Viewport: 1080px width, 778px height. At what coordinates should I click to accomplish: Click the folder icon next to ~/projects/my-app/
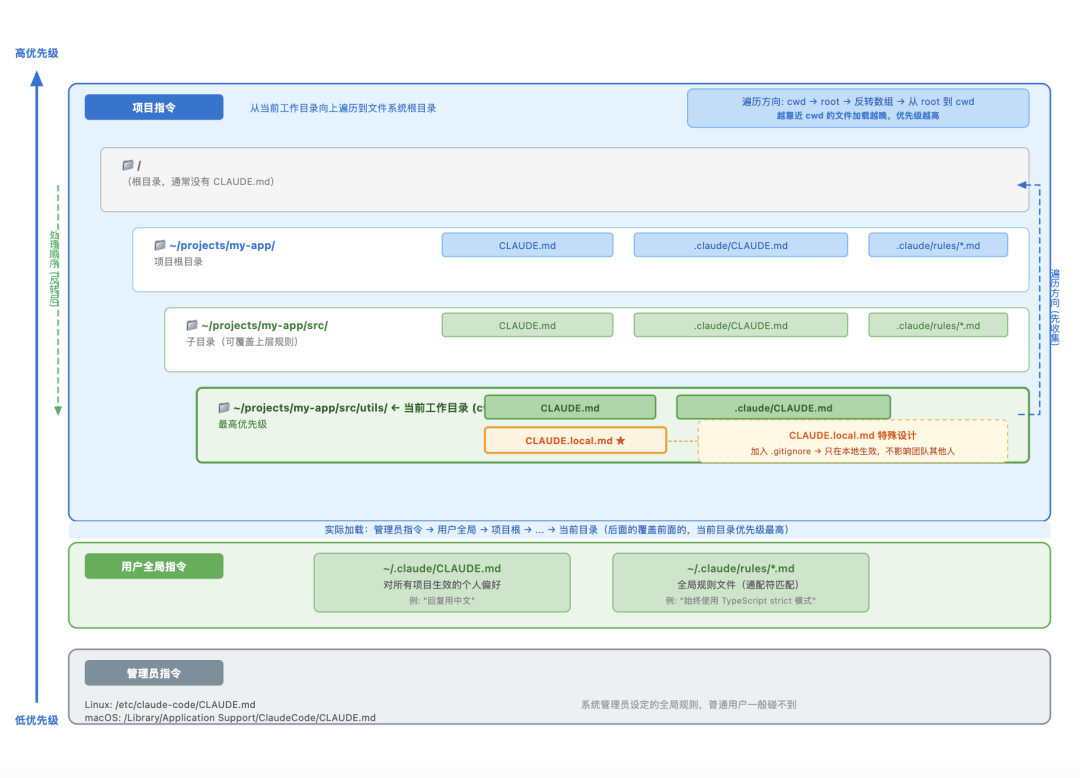coord(159,245)
